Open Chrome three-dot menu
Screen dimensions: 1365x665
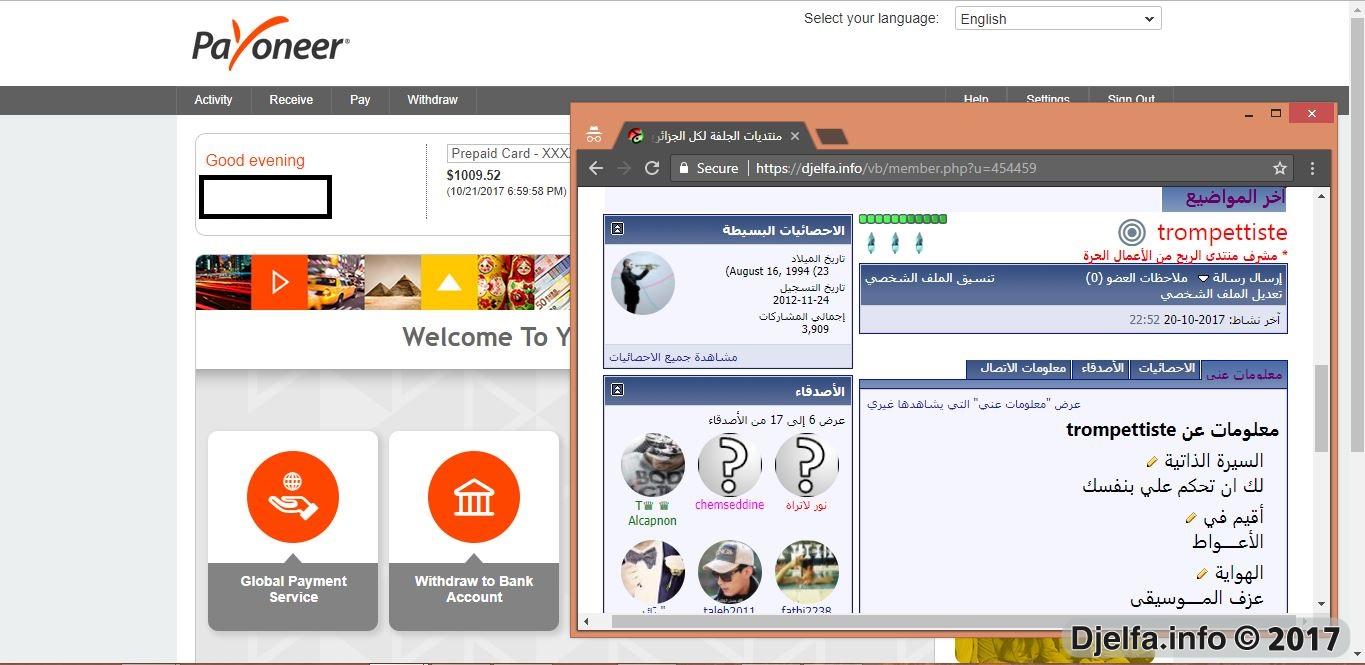(1313, 168)
